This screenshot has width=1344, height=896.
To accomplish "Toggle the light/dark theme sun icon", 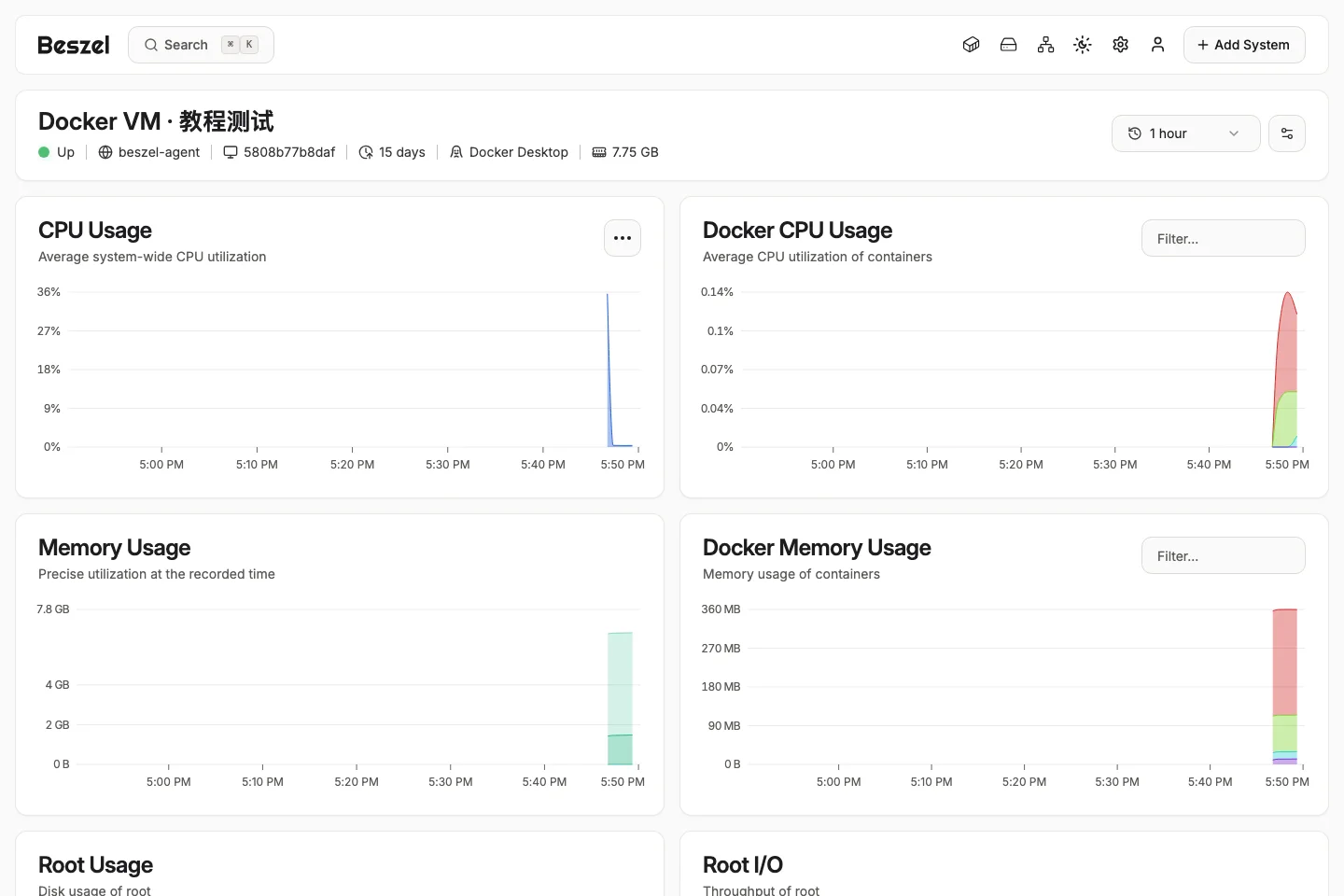I will pyautogui.click(x=1083, y=45).
